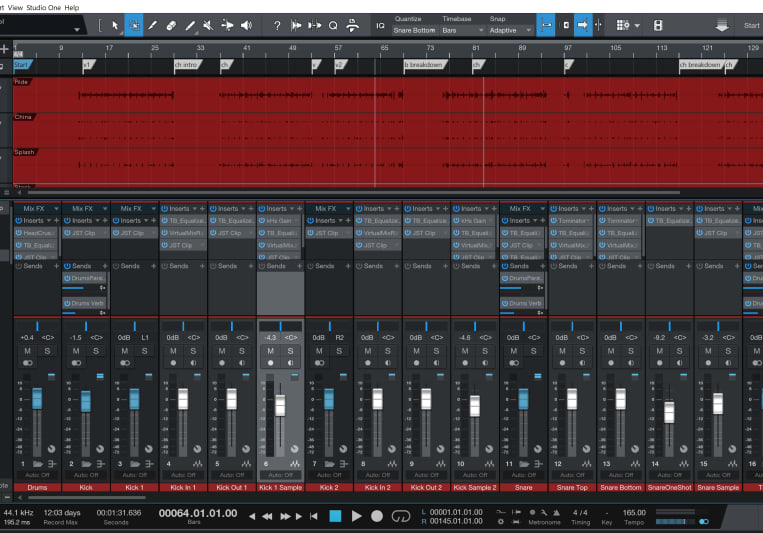Mute the SnareOneShot channel
763x533 pixels.
click(660, 351)
